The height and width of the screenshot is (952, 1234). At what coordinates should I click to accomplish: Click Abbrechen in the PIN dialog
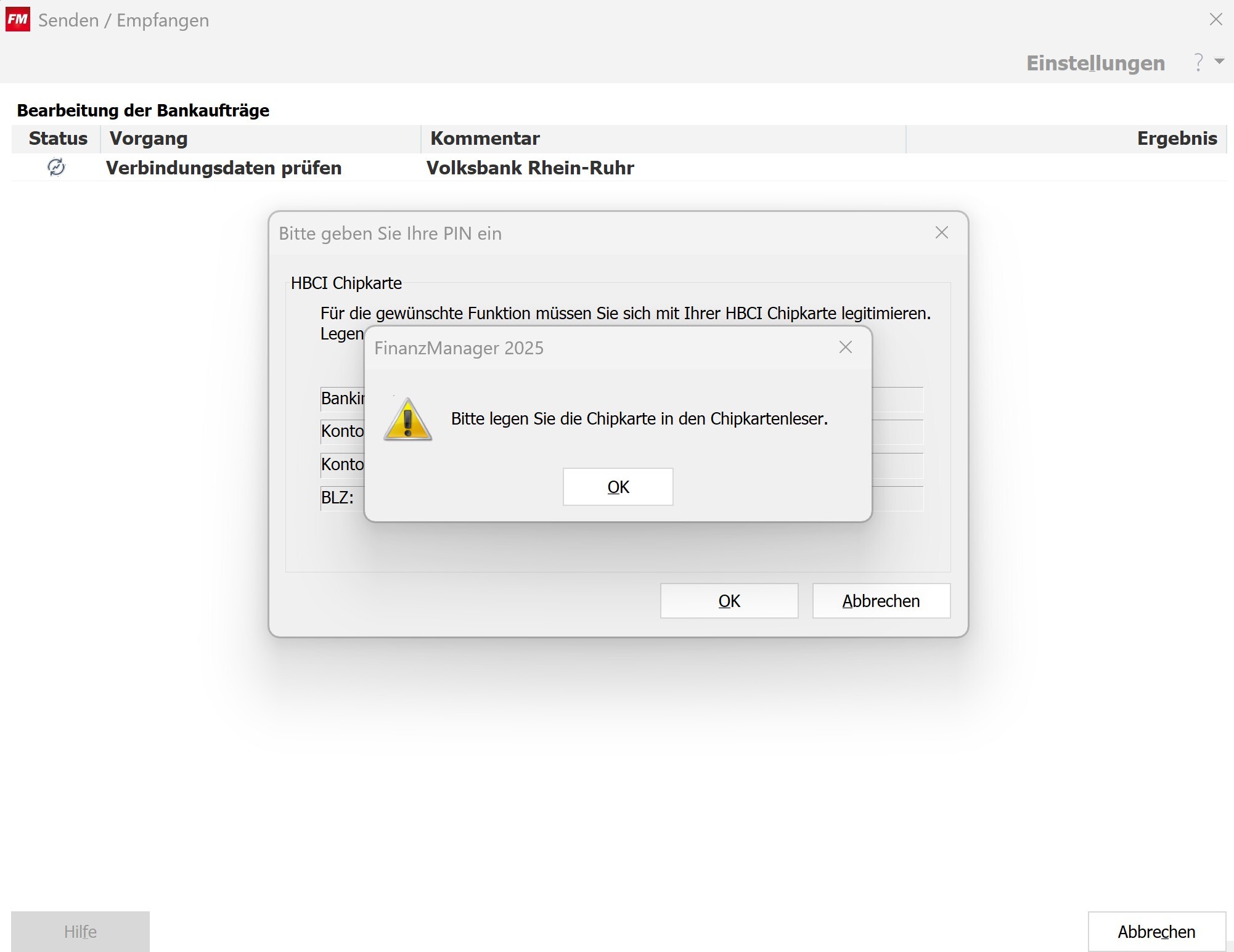tap(881, 601)
